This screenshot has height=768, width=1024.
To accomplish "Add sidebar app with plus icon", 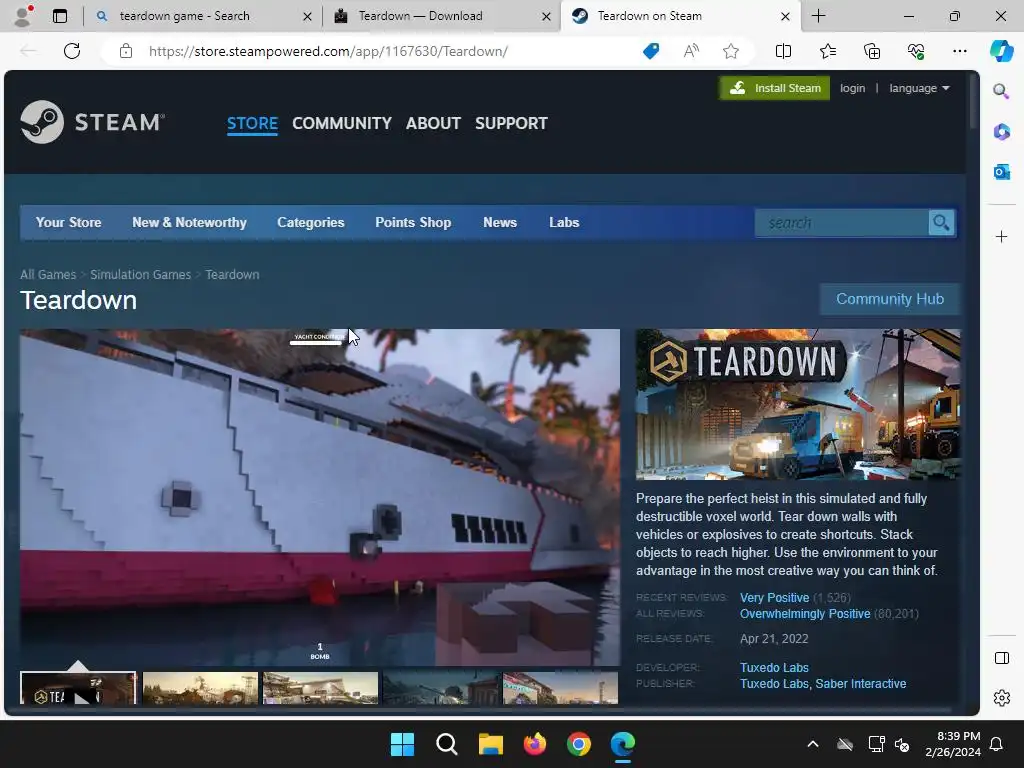I will pos(1001,236).
